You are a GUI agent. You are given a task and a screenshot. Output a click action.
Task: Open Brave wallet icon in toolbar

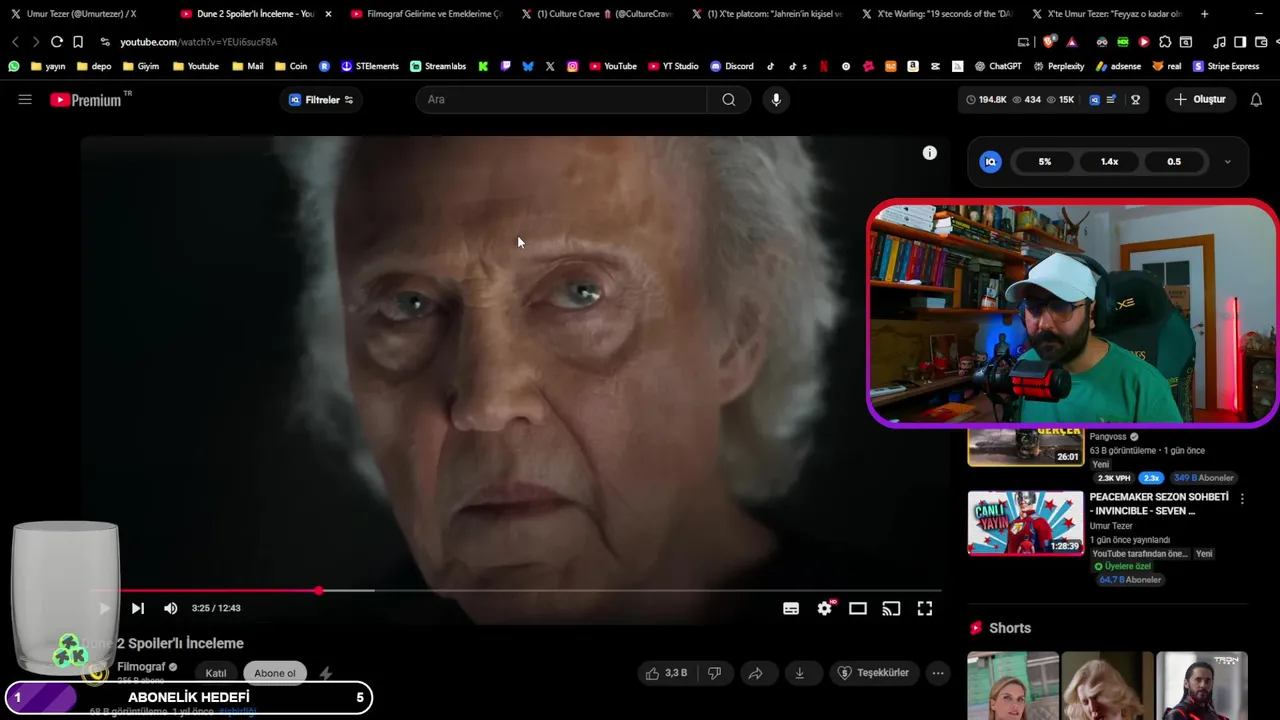[x=1259, y=42]
